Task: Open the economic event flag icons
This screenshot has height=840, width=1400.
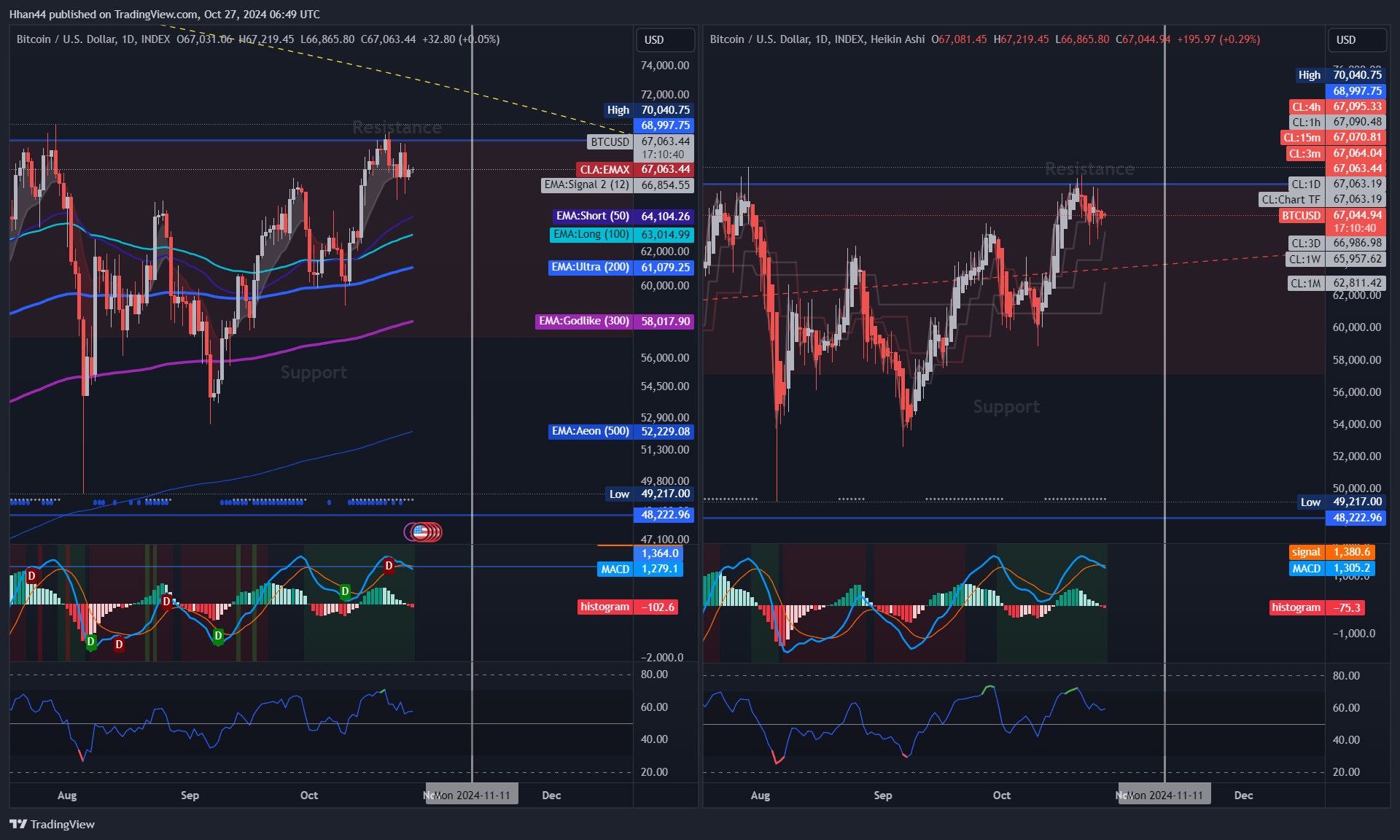Action: pyautogui.click(x=423, y=532)
